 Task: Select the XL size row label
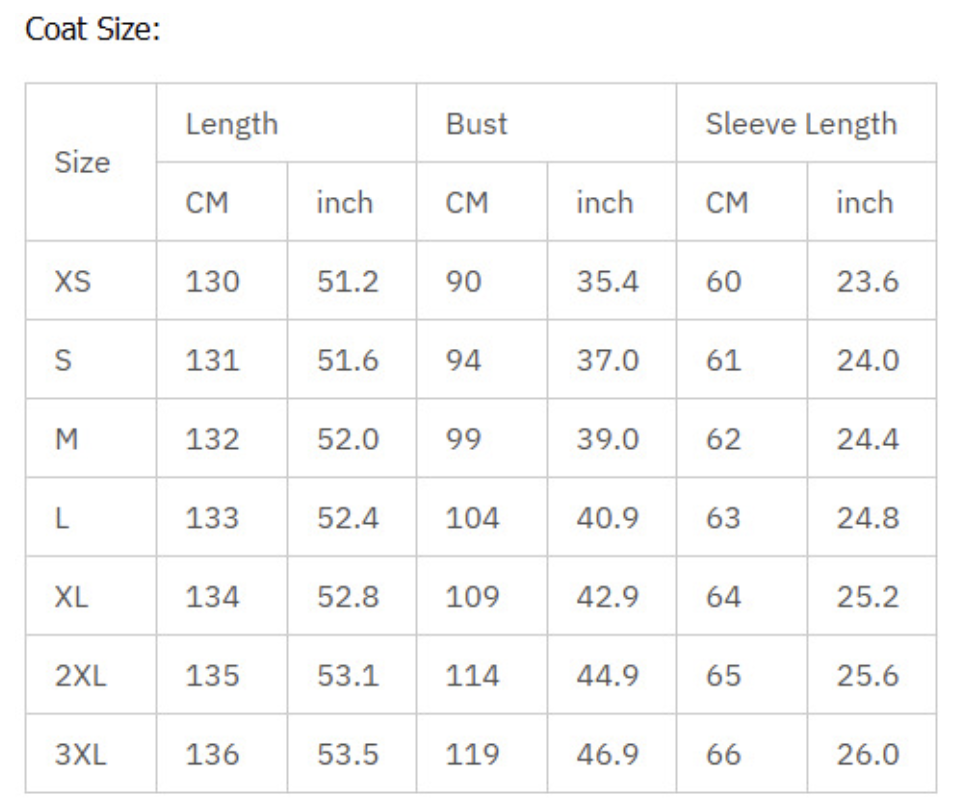[x=73, y=597]
